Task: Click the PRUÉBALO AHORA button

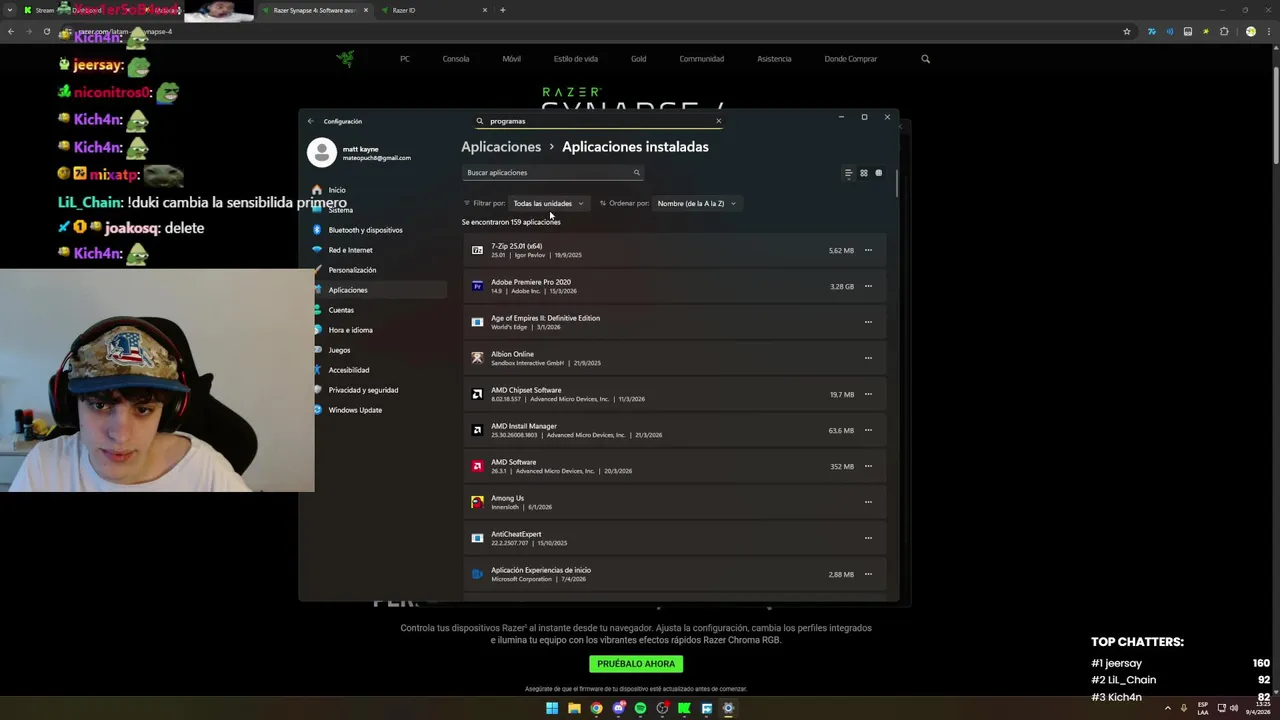Action: 636,664
